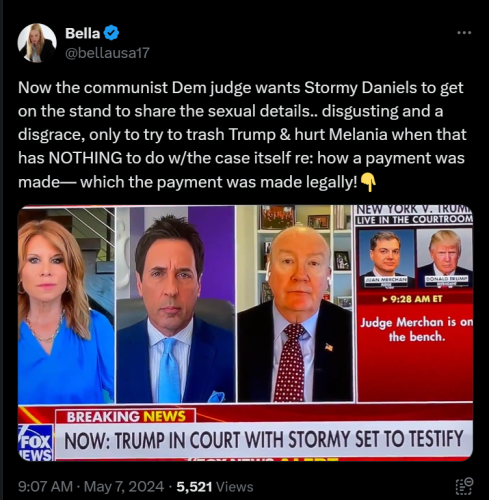Click the man with polka-dot tie
Viewport: 489px width, 500px height.
(x=295, y=305)
